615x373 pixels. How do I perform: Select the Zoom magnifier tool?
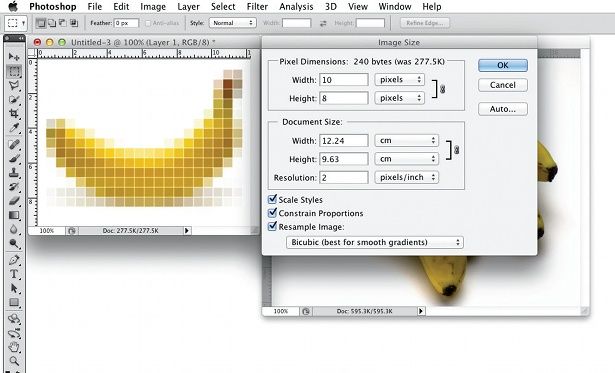(x=14, y=360)
